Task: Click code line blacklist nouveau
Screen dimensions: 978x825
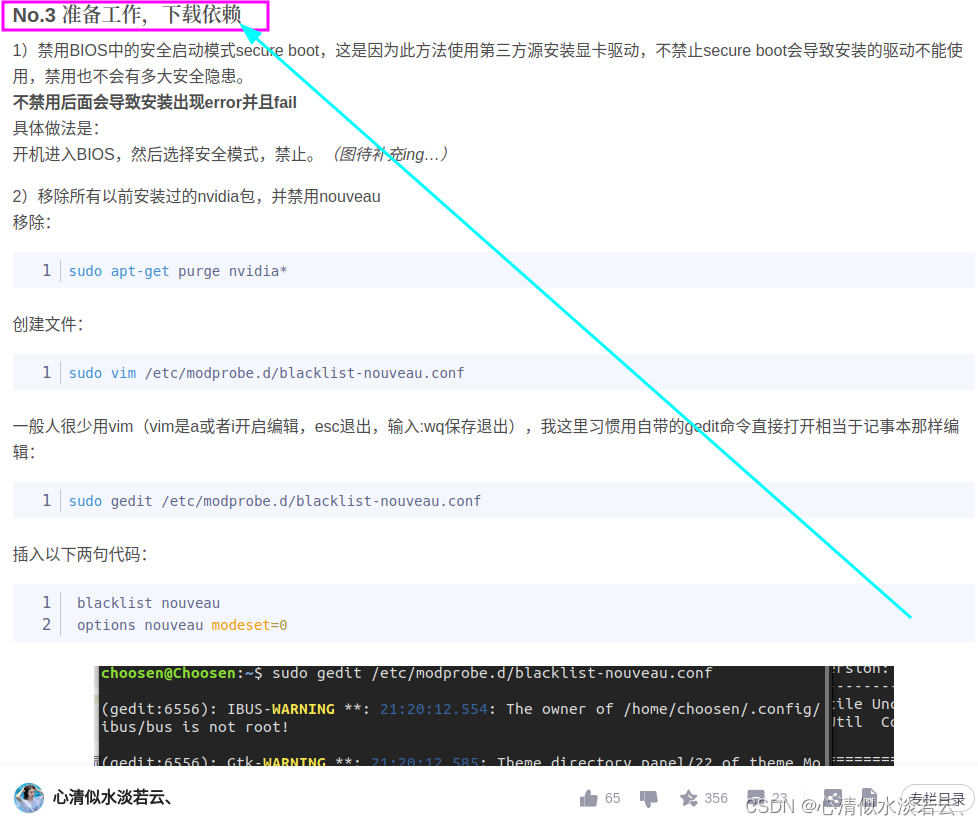Action: click(x=148, y=603)
